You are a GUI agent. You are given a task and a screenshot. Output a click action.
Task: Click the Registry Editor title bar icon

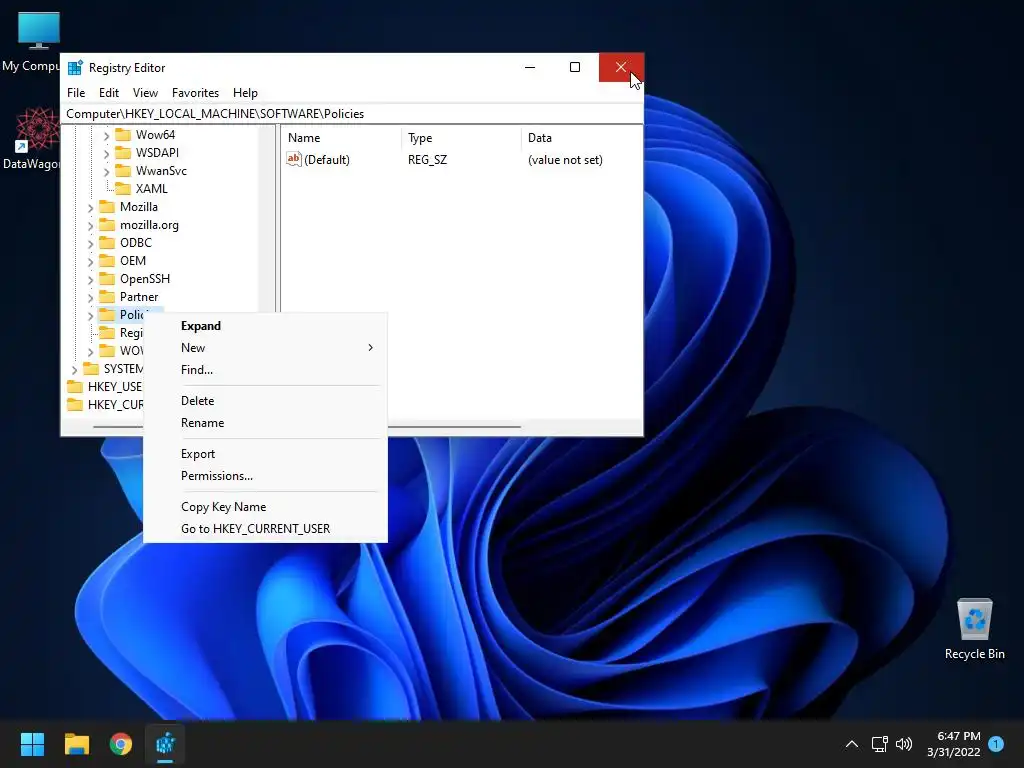pos(75,67)
